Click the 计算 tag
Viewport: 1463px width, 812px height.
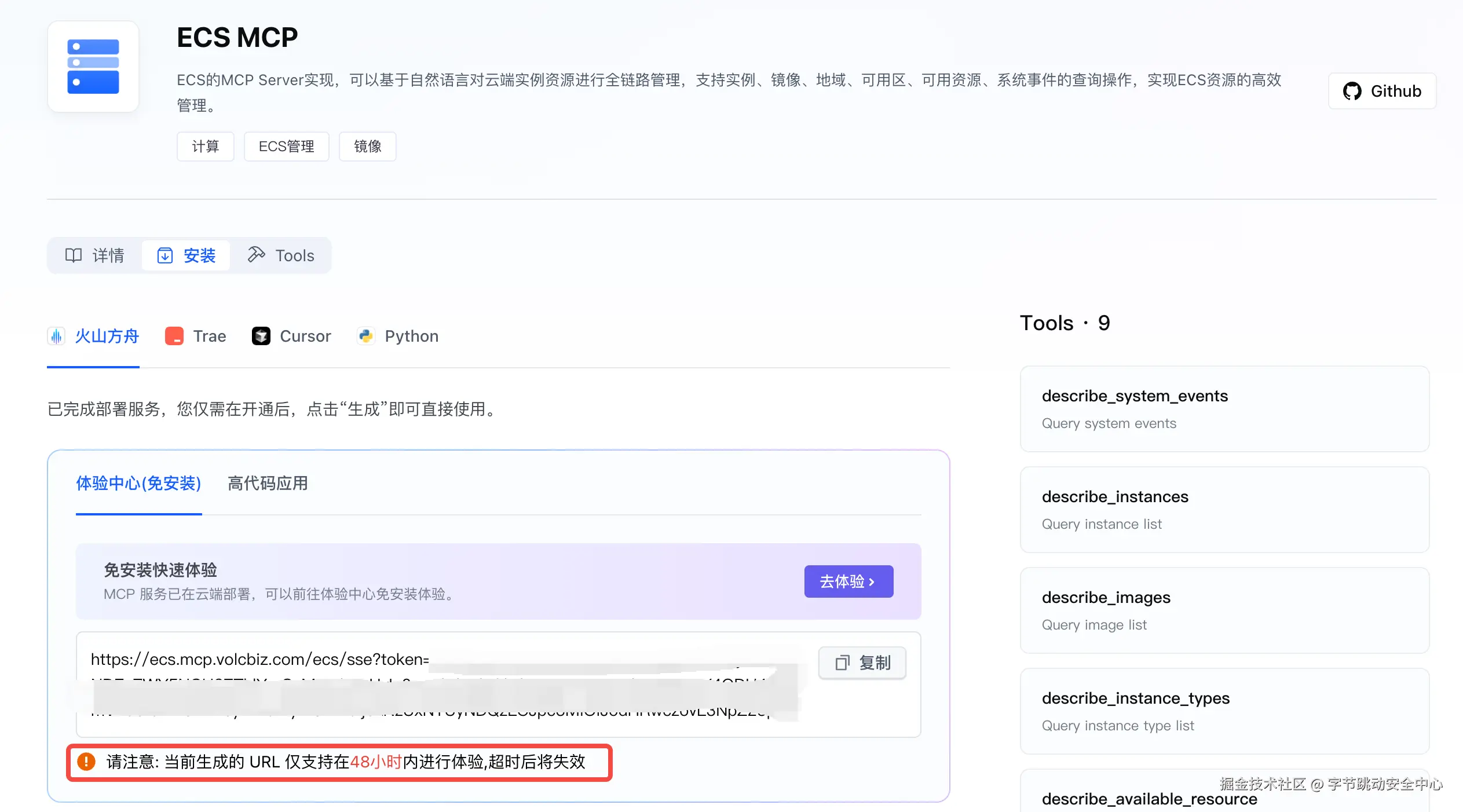[205, 147]
